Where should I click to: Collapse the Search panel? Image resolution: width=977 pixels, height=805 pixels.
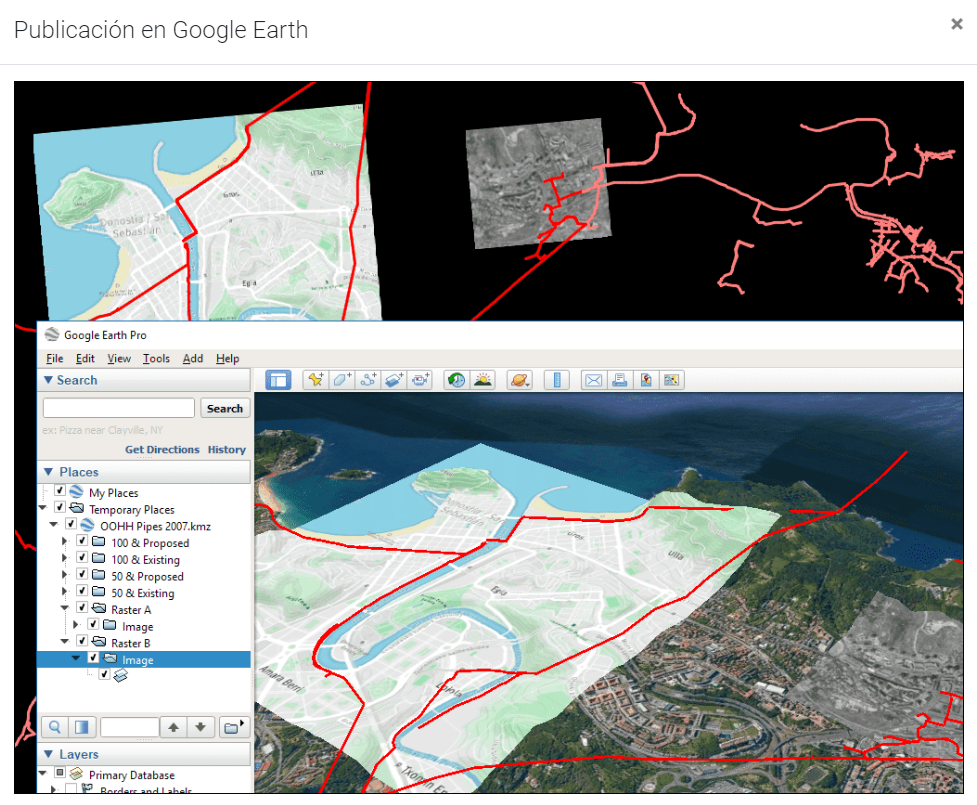[x=48, y=379]
